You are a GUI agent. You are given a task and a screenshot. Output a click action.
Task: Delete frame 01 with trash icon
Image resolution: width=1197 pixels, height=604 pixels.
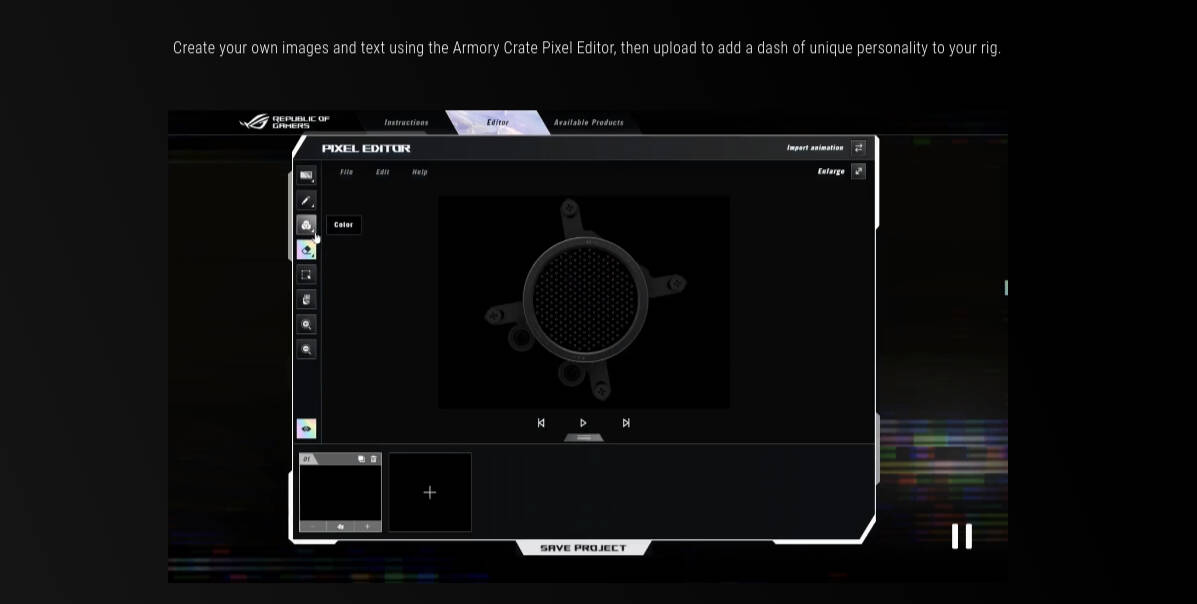tap(373, 459)
